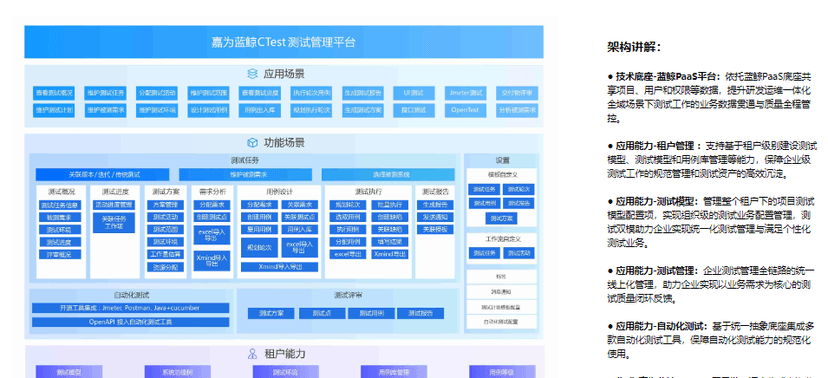This screenshot has width=828, height=378.
Task: Select 评审概况 under 测试概况
Action: pyautogui.click(x=60, y=254)
